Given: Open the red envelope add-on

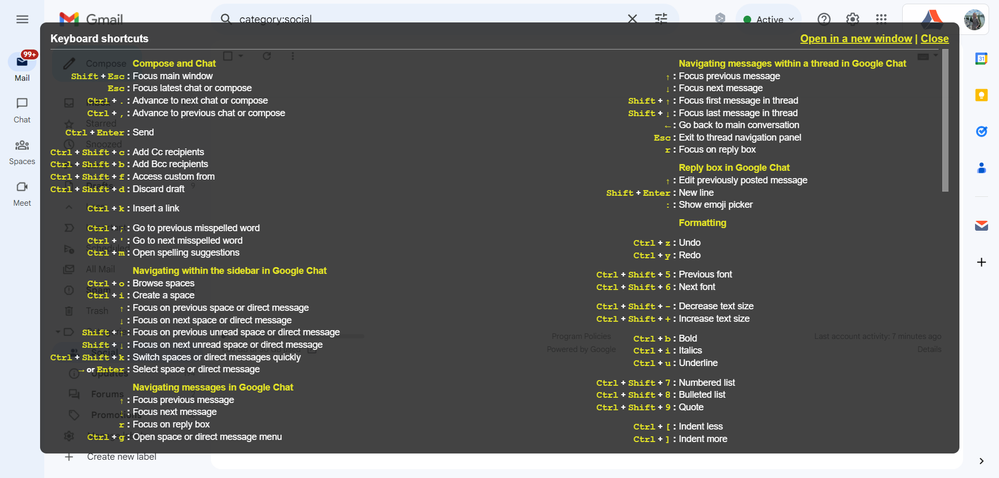Looking at the screenshot, I should pos(981,225).
